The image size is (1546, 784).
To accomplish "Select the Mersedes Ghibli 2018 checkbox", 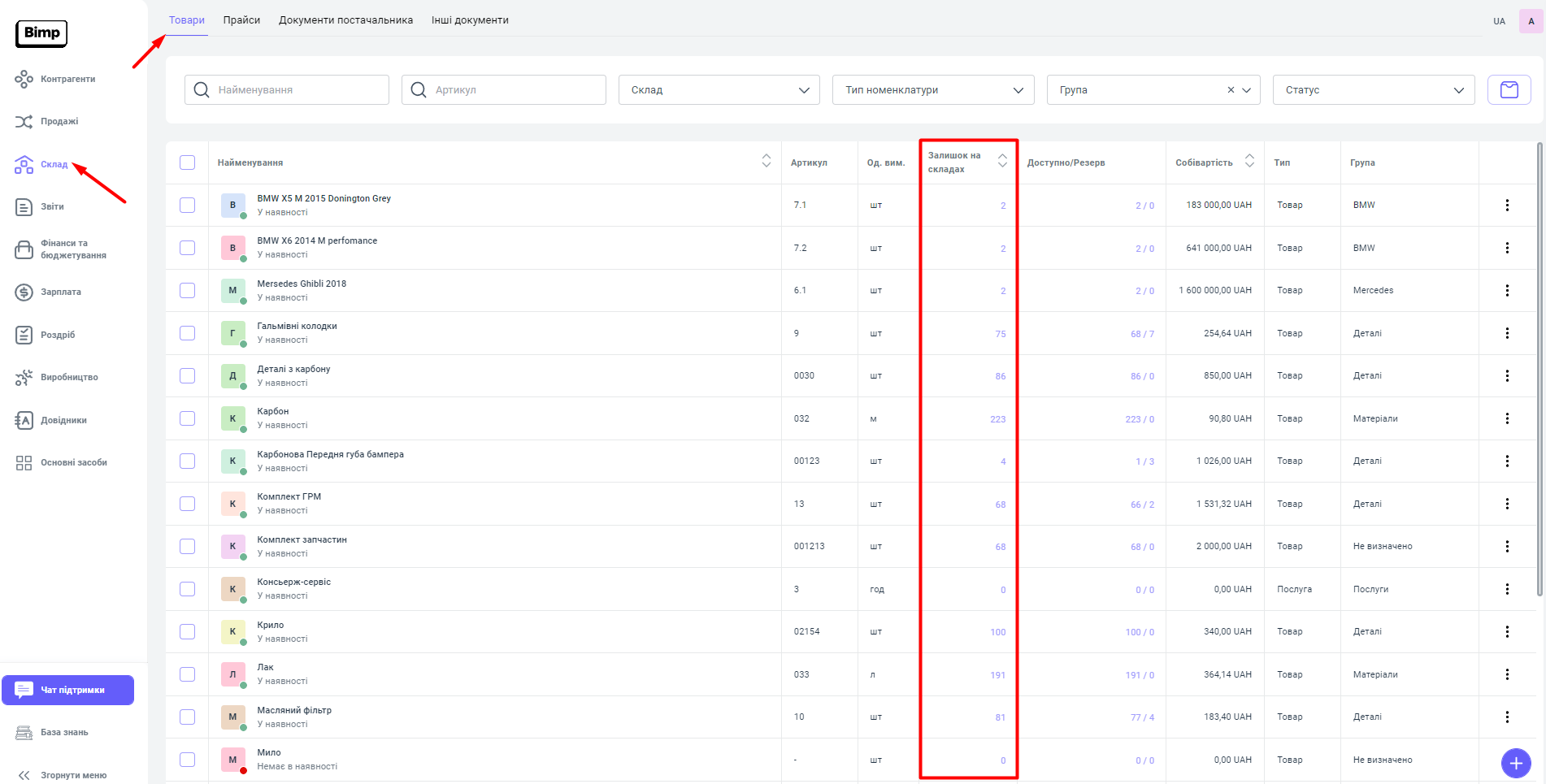I will tap(188, 290).
